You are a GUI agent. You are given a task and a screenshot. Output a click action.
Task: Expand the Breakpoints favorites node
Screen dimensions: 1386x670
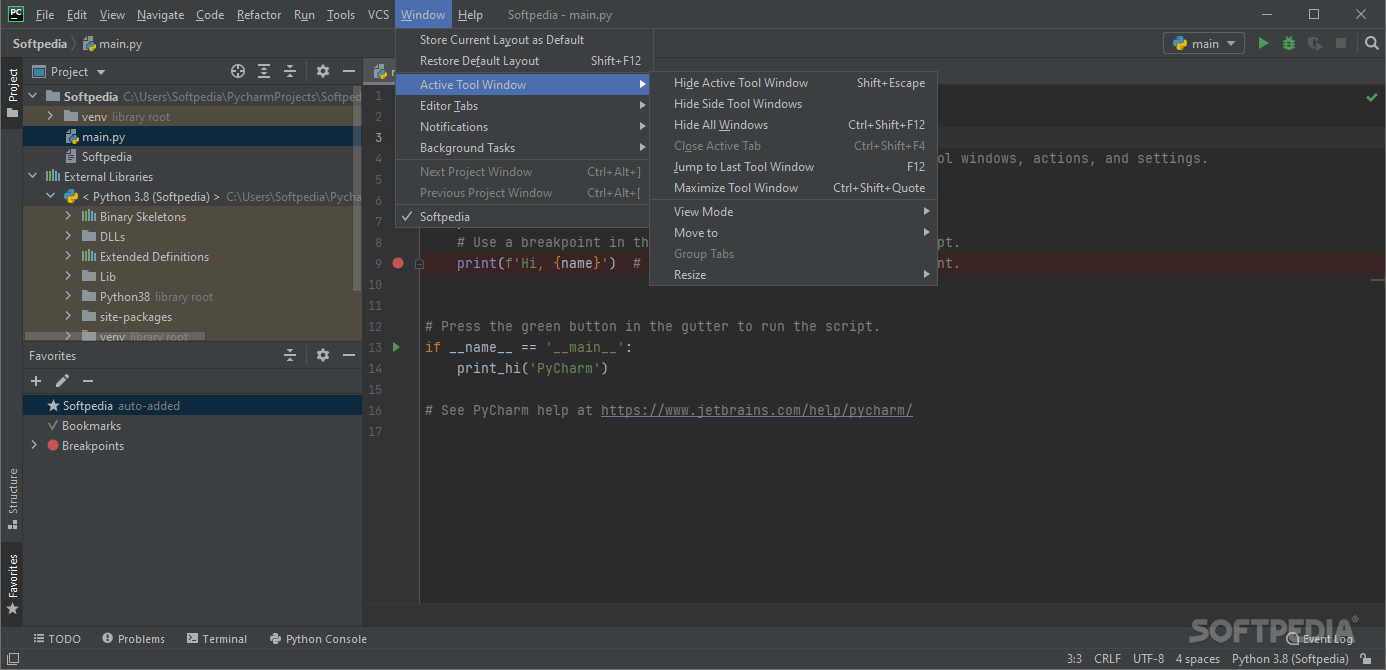click(x=34, y=445)
